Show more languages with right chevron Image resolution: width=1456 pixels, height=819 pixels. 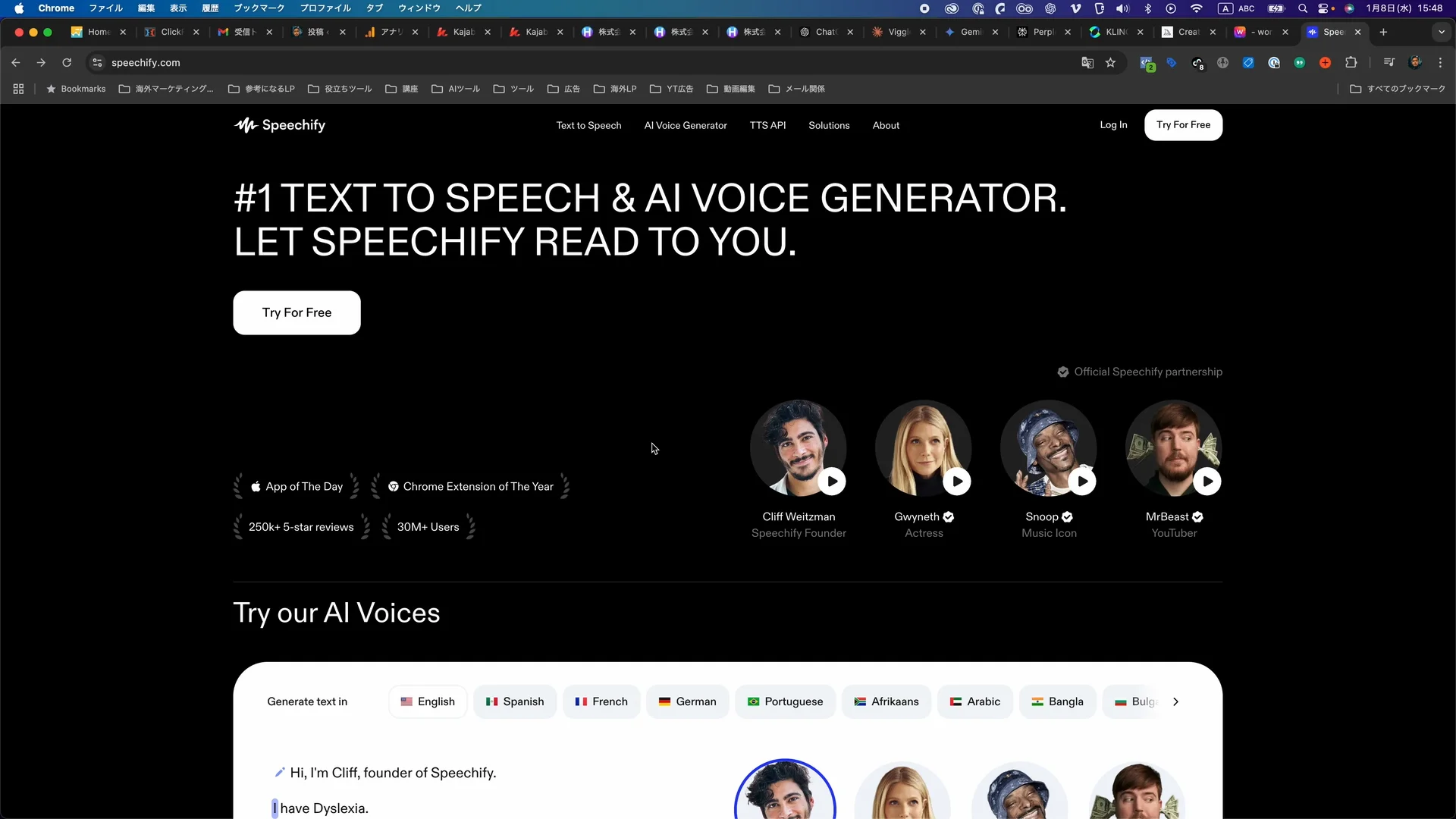(1175, 701)
